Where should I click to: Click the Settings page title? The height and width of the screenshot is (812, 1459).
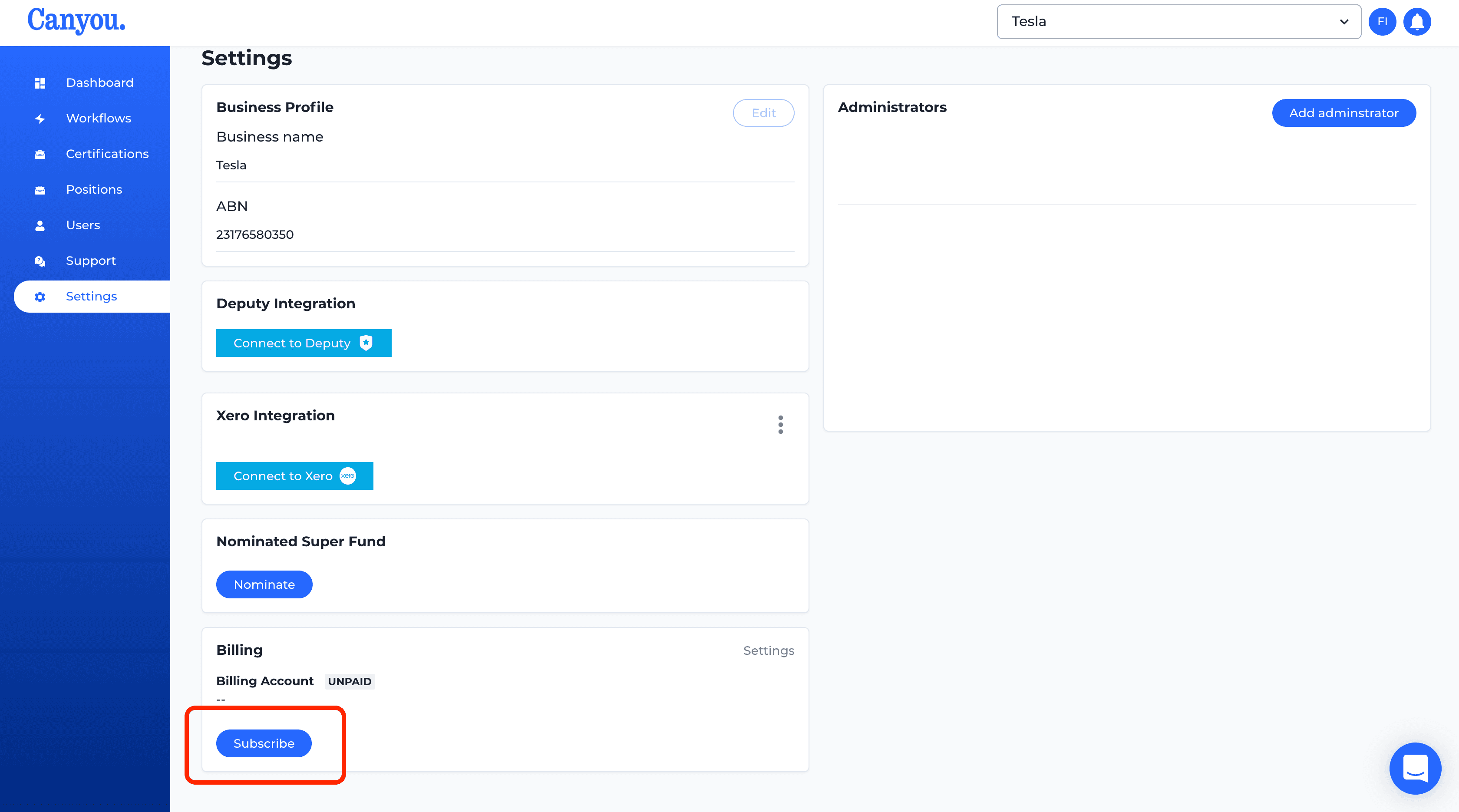pos(246,58)
